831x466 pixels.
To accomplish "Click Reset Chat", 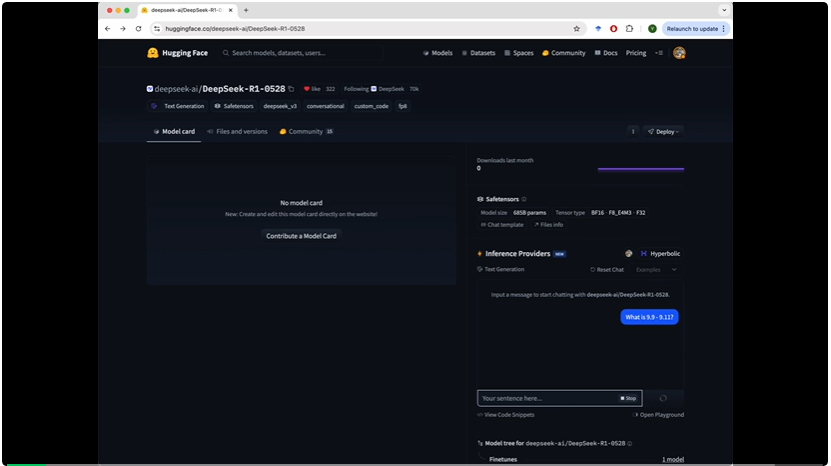I will pyautogui.click(x=607, y=270).
